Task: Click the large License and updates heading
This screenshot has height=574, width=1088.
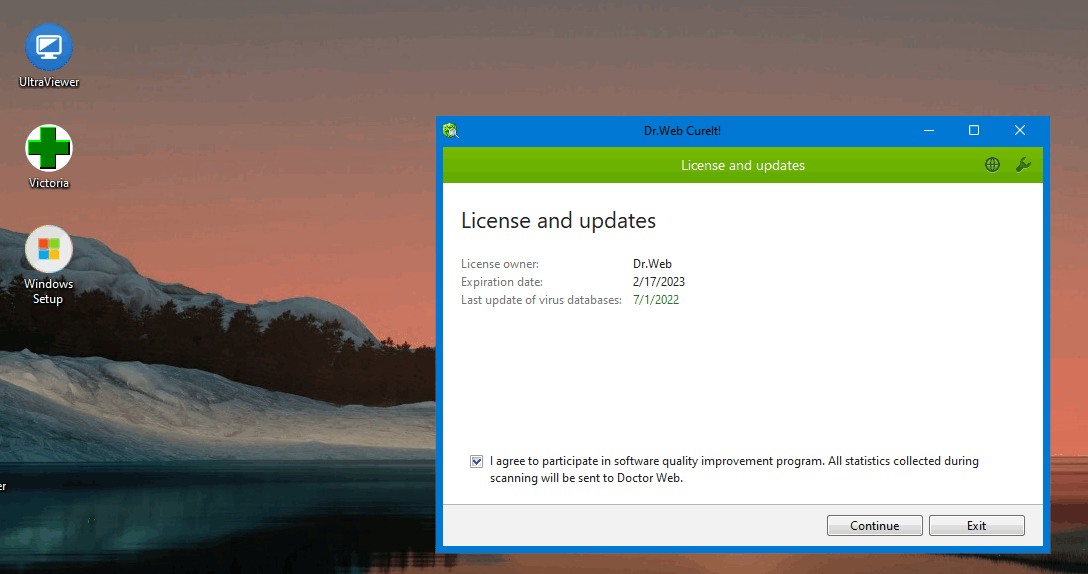Action: [x=558, y=221]
